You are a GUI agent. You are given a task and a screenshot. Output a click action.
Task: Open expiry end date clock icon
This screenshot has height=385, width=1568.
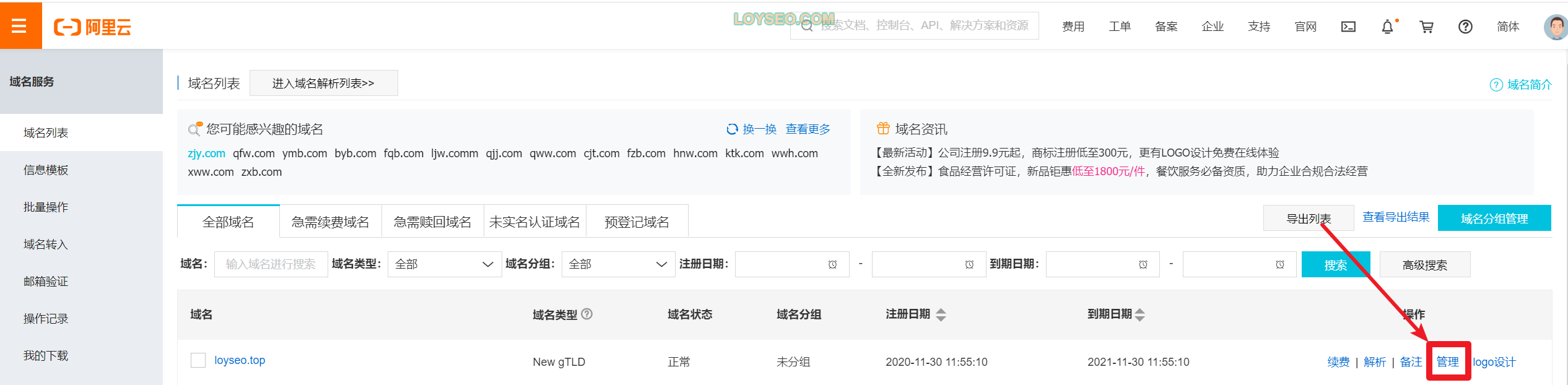(x=1280, y=264)
